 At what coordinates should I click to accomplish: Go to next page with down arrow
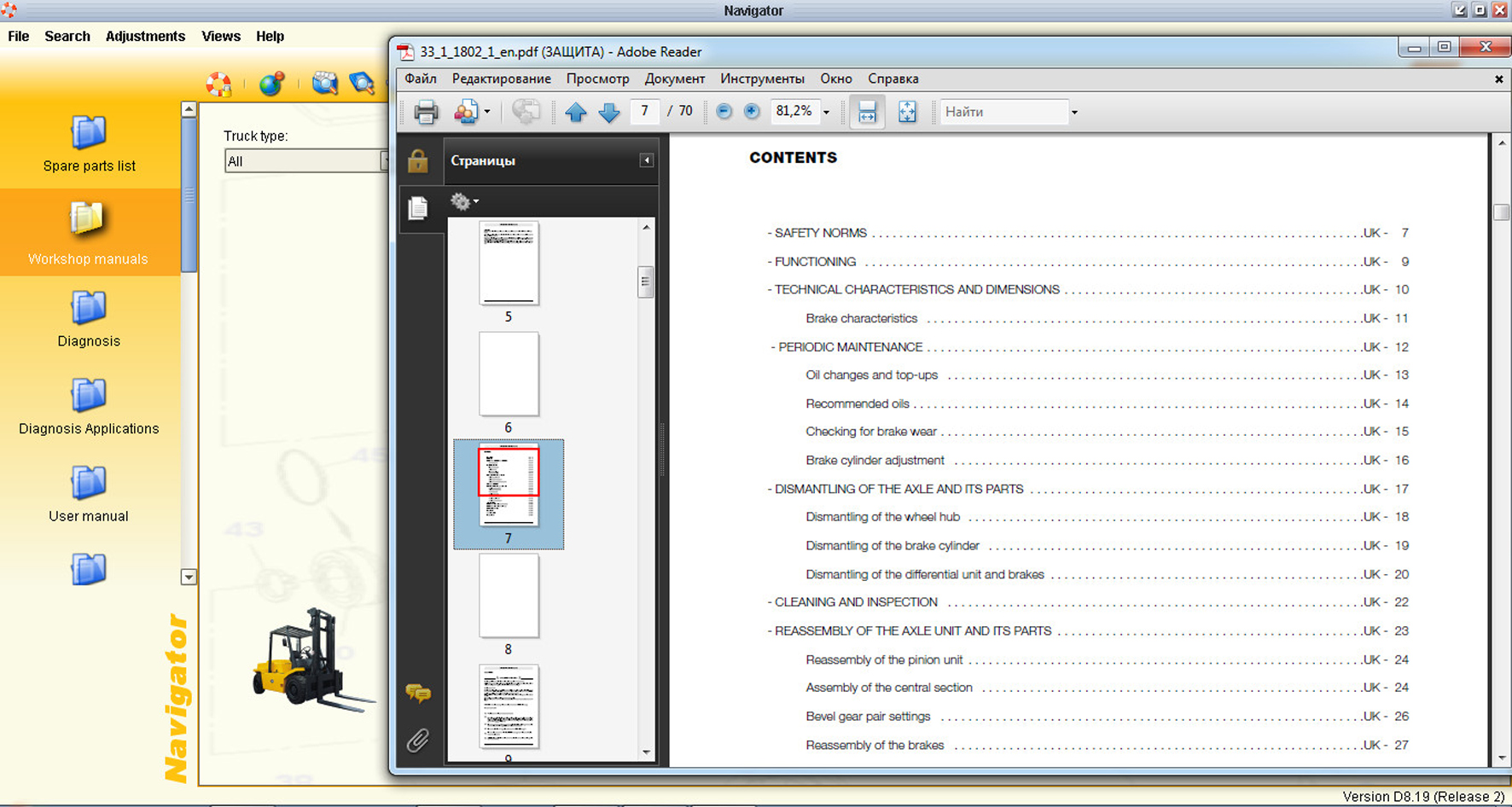[608, 112]
